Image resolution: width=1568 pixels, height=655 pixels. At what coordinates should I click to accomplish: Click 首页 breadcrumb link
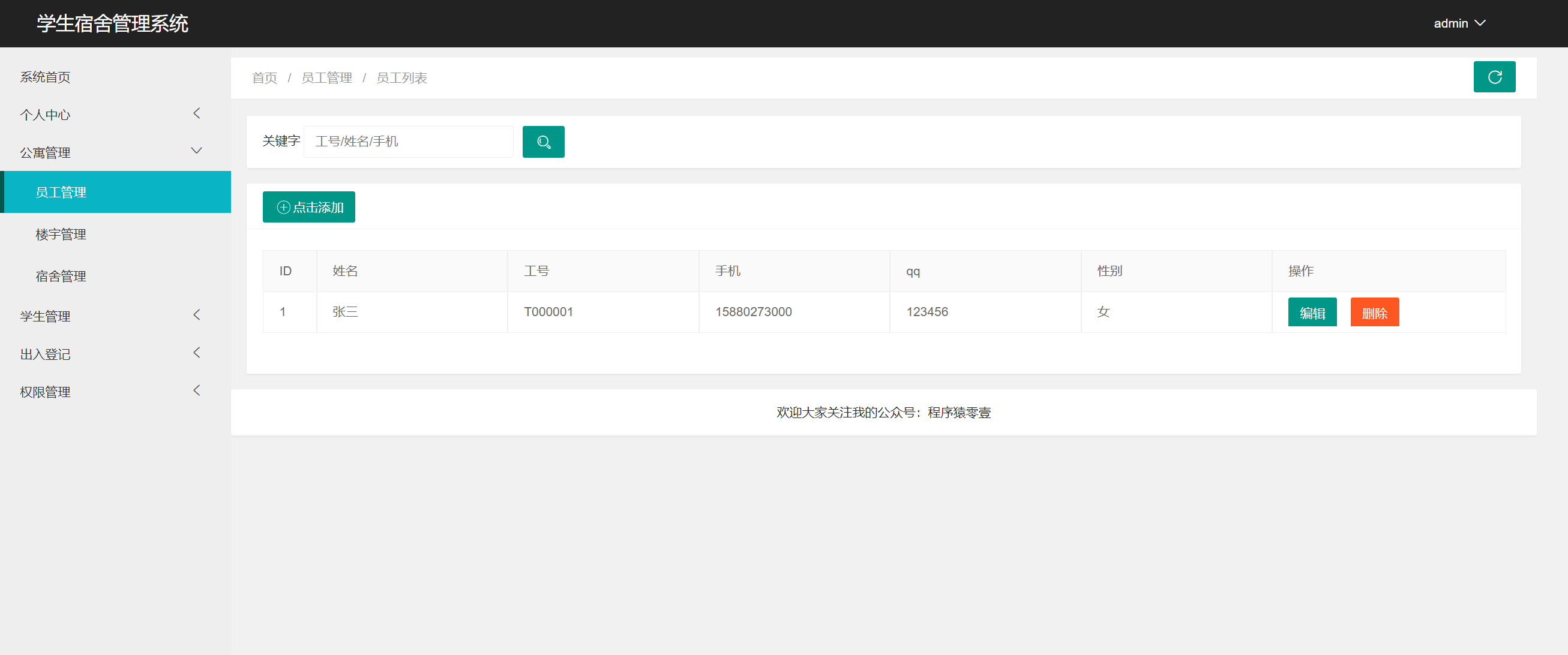(x=264, y=78)
